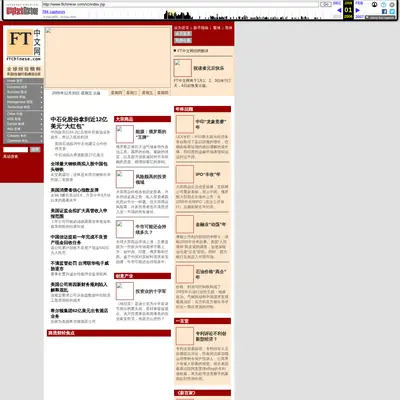400x400 pixels.
Task: Select third weekday tab beside the date
Action: [147, 93]
